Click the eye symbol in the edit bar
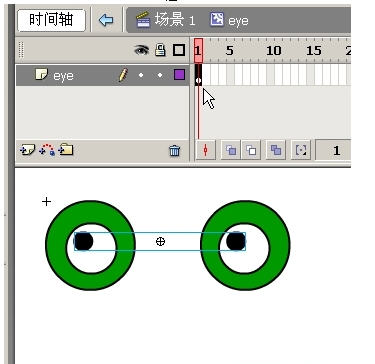The width and height of the screenshot is (375, 364). [x=229, y=20]
